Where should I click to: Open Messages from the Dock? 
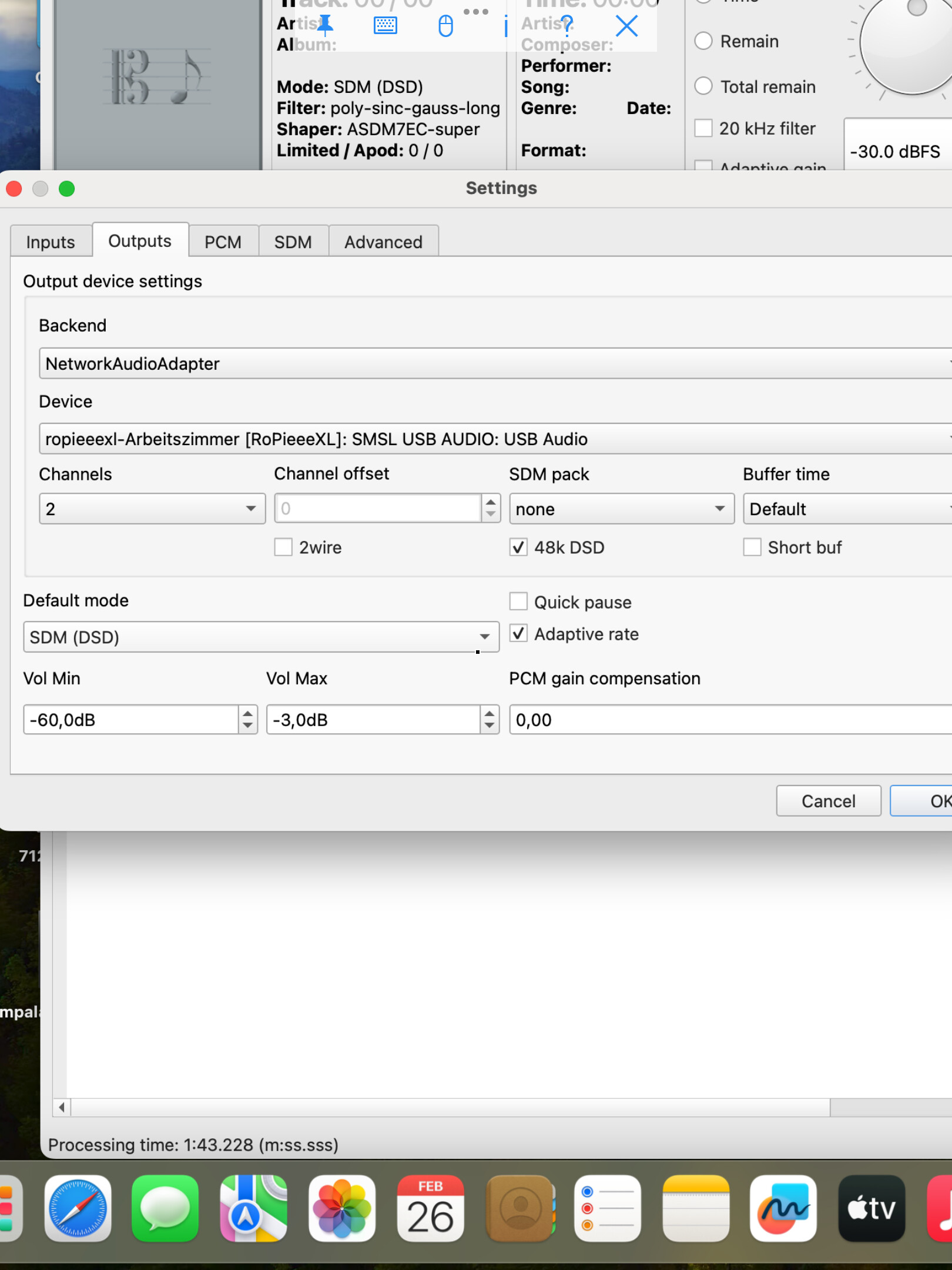[165, 1208]
